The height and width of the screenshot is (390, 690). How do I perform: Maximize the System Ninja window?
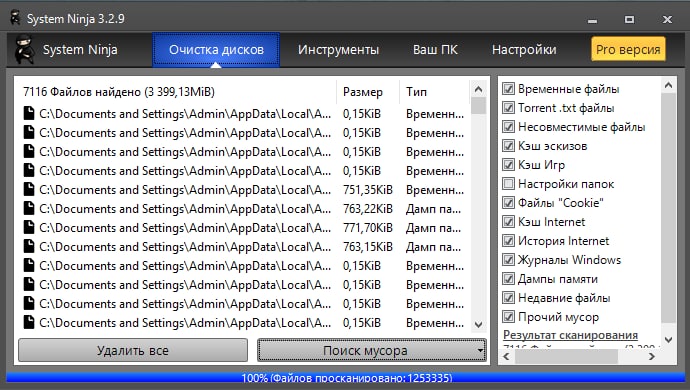[x=630, y=19]
